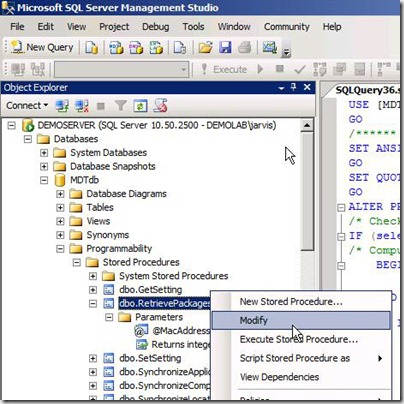Open the Tools menu
404x404 pixels.
pos(193,27)
